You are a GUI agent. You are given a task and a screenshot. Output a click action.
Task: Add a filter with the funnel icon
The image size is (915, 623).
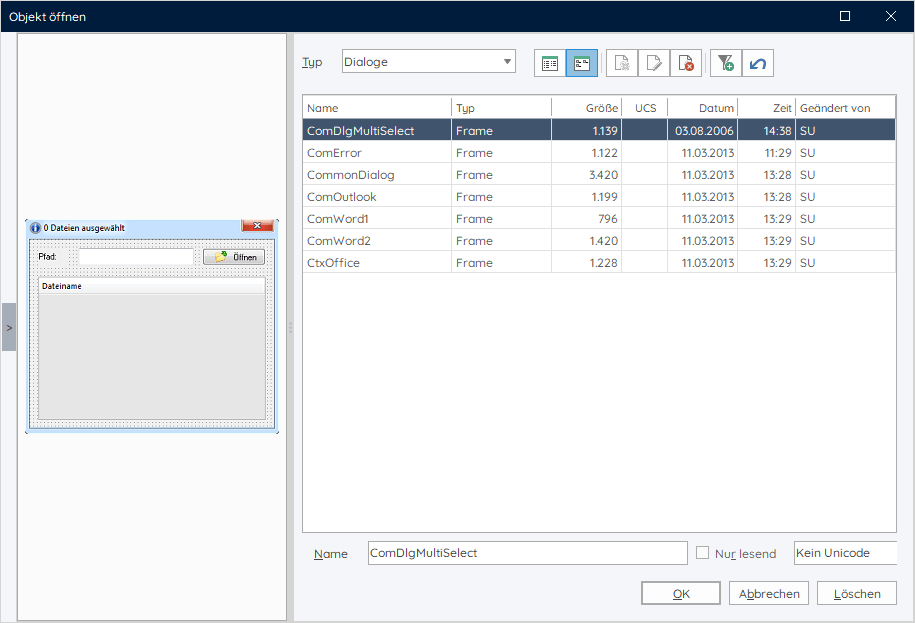(x=726, y=63)
